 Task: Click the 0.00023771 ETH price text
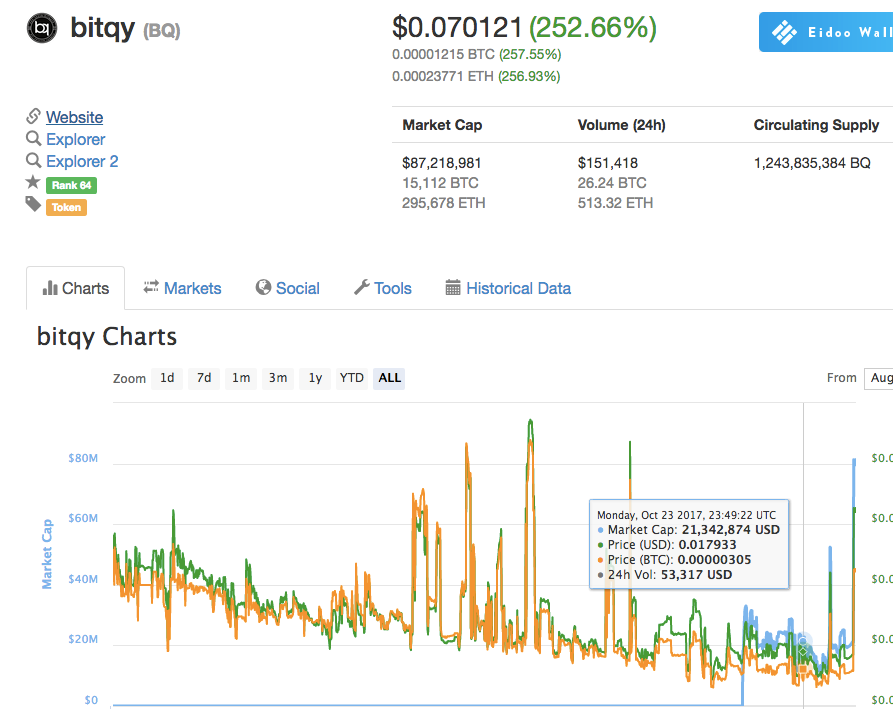pyautogui.click(x=443, y=76)
